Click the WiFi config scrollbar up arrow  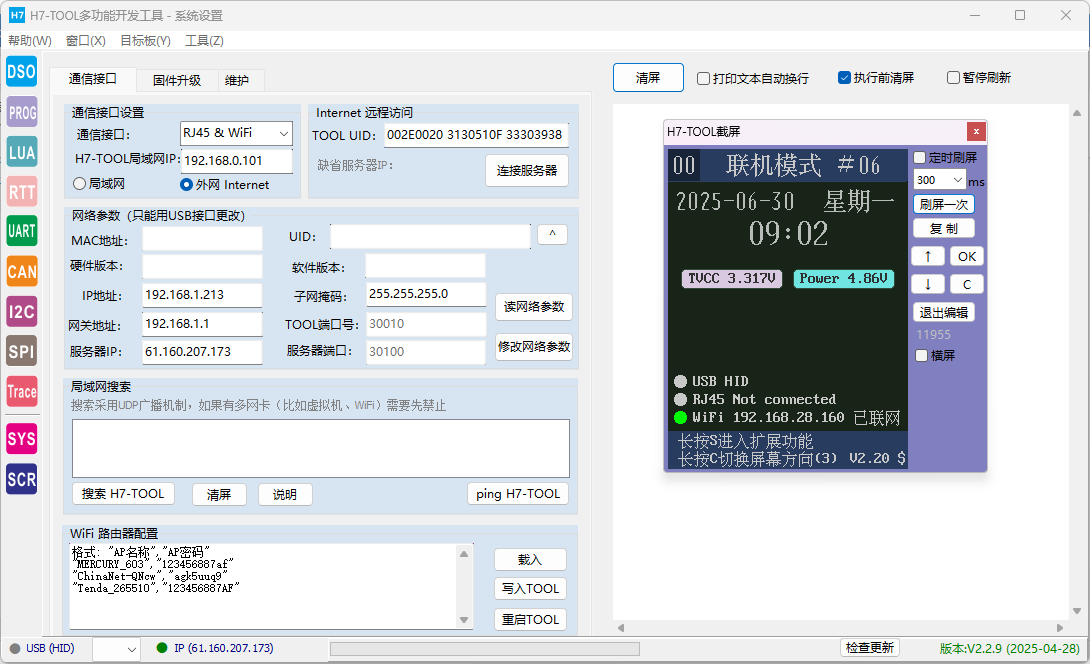[464, 554]
